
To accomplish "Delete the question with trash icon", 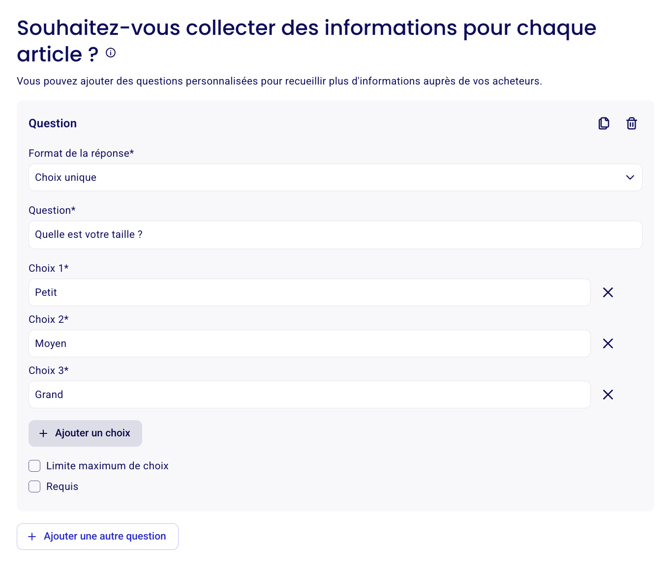I will (631, 124).
